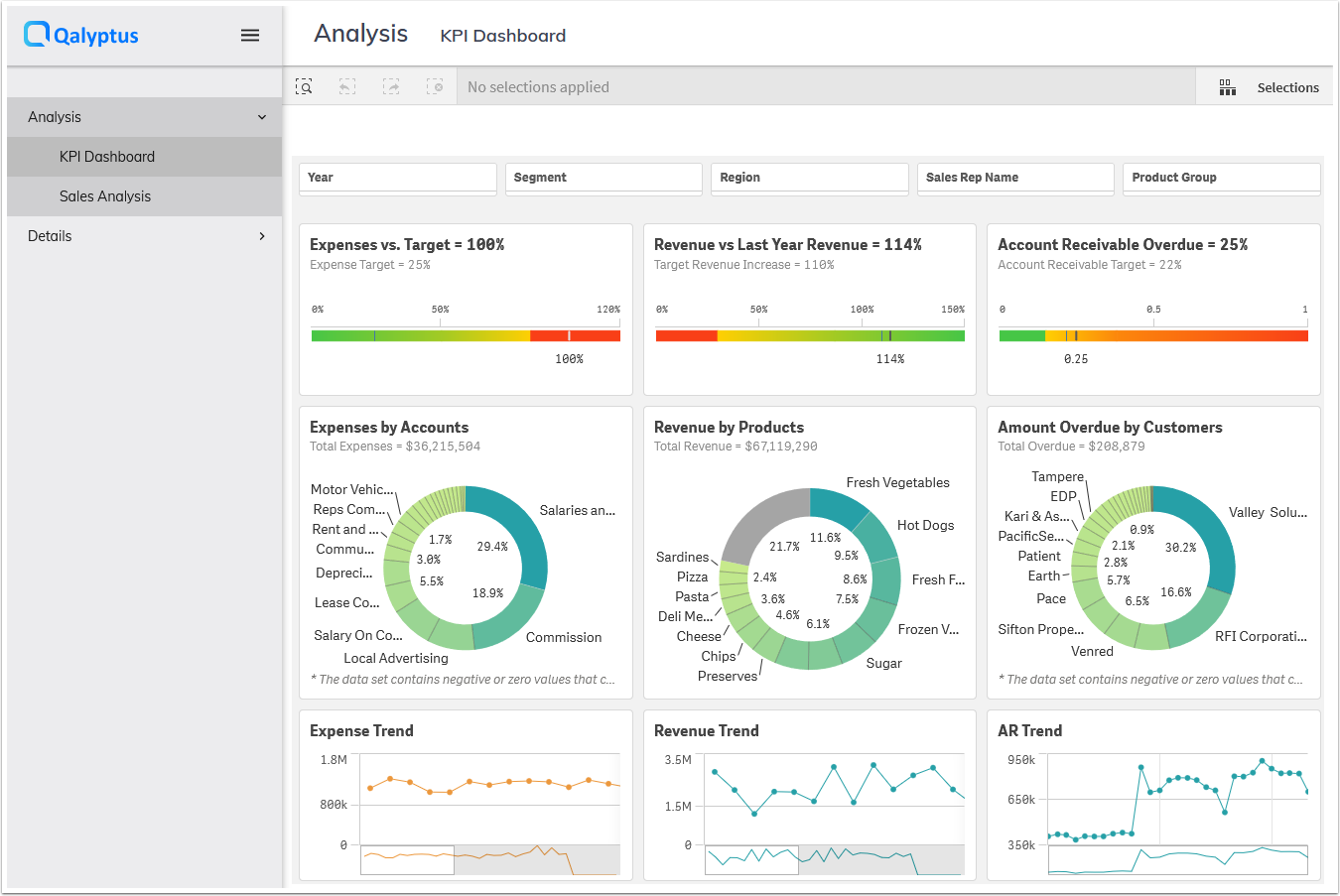Open the Year filter pane
This screenshot has width=1340, height=896.
pyautogui.click(x=397, y=178)
